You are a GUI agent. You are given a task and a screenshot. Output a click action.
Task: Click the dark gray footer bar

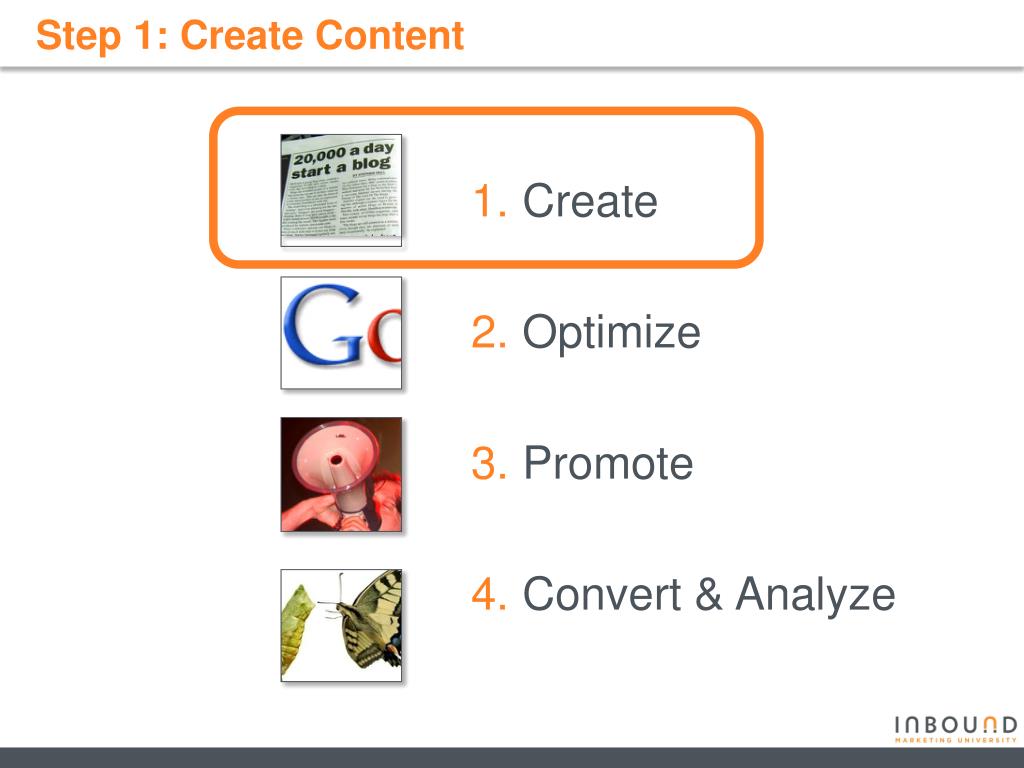pos(512,758)
